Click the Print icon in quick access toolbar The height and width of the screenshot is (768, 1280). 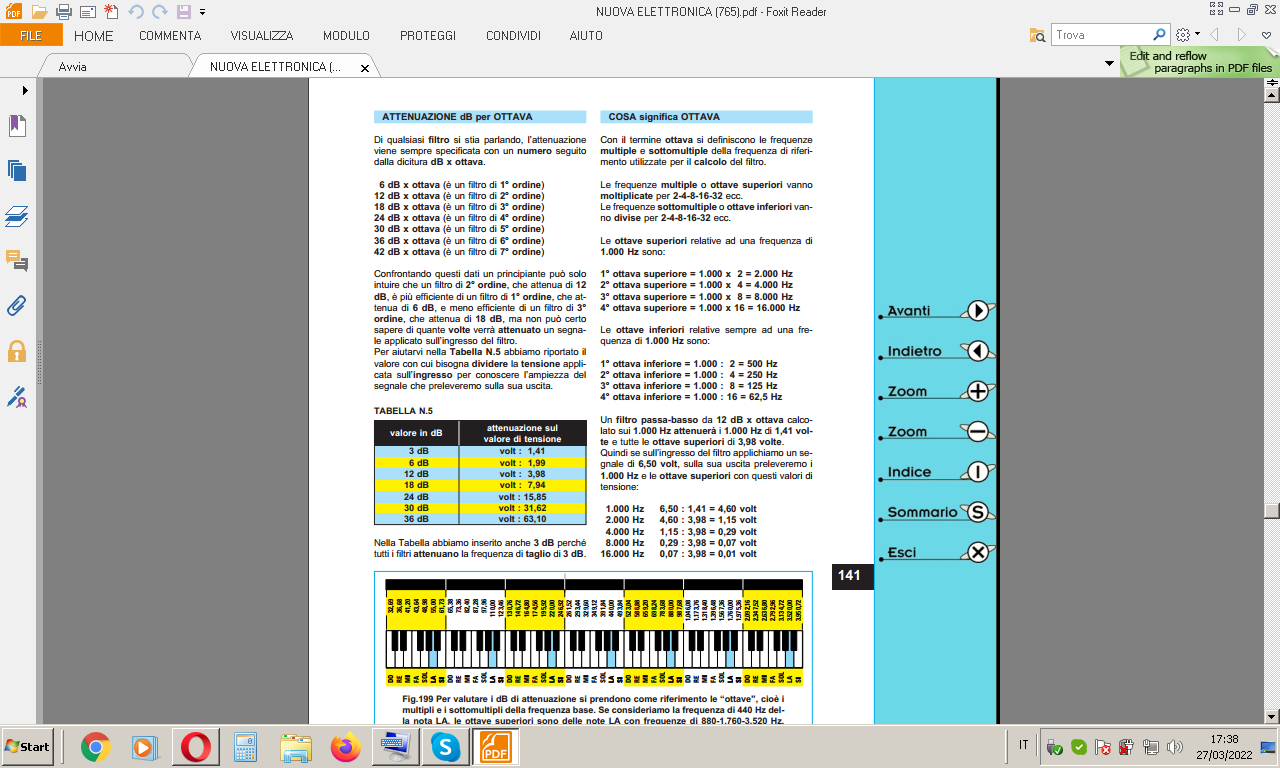coord(63,12)
